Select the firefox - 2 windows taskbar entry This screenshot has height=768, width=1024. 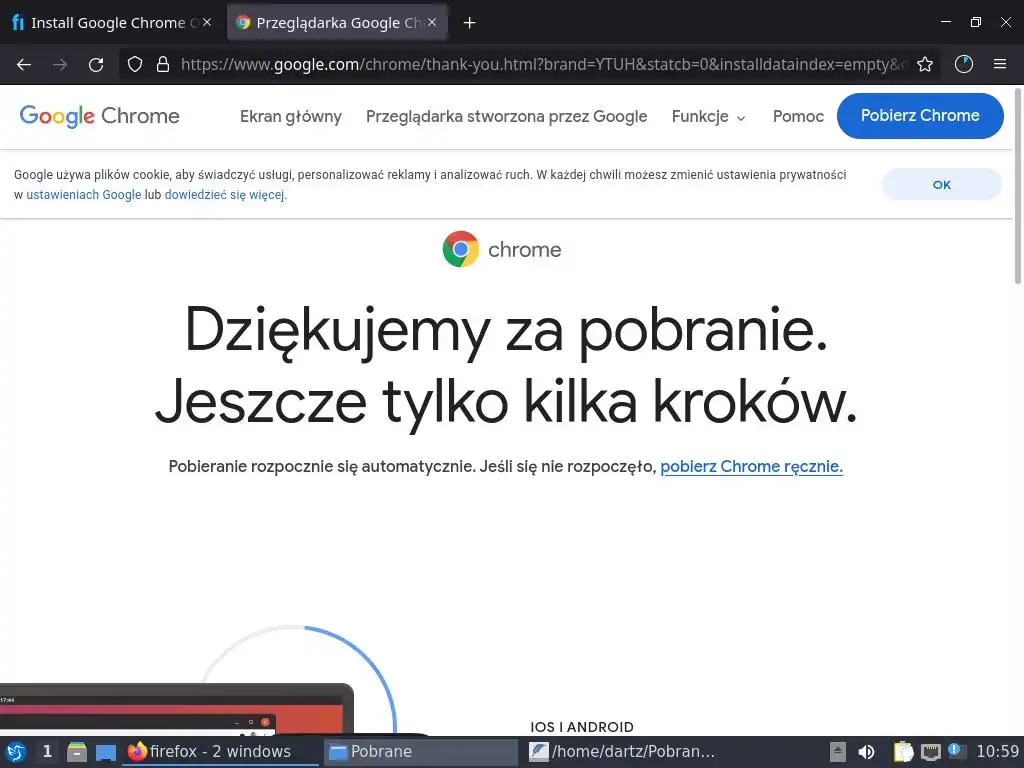pyautogui.click(x=220, y=752)
